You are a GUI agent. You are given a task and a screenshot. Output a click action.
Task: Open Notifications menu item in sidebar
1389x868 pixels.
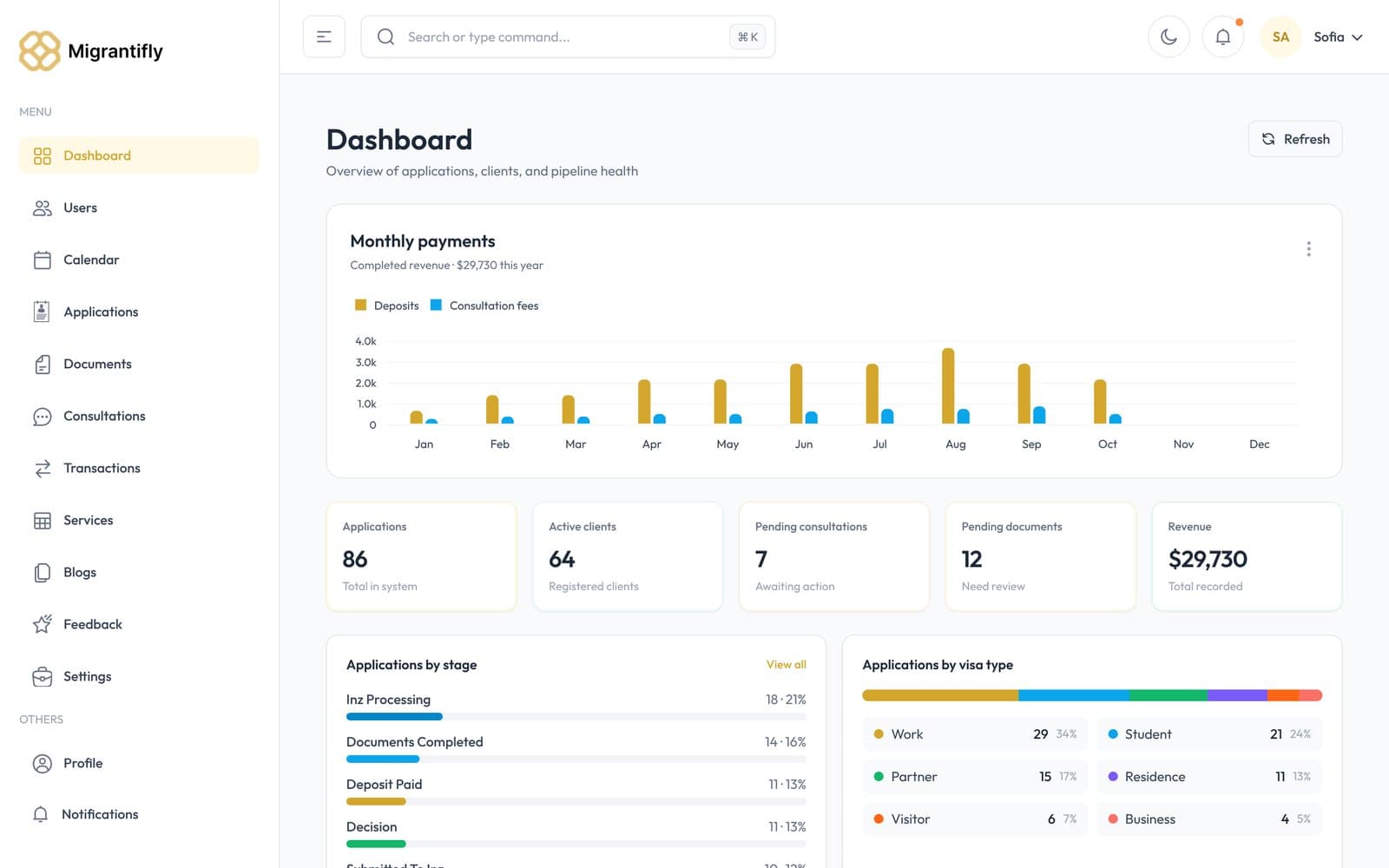[x=139, y=814]
